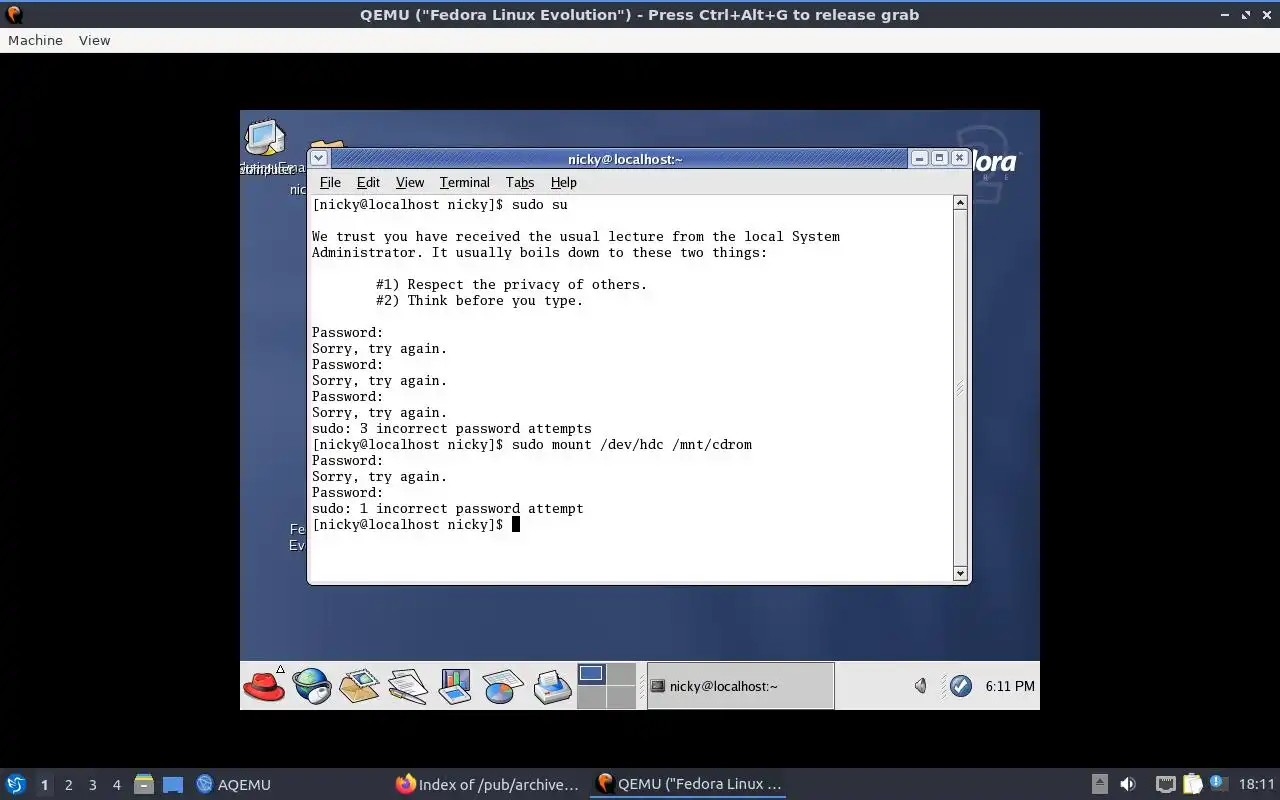
Task: Open the Help menu in terminal
Action: coord(564,182)
